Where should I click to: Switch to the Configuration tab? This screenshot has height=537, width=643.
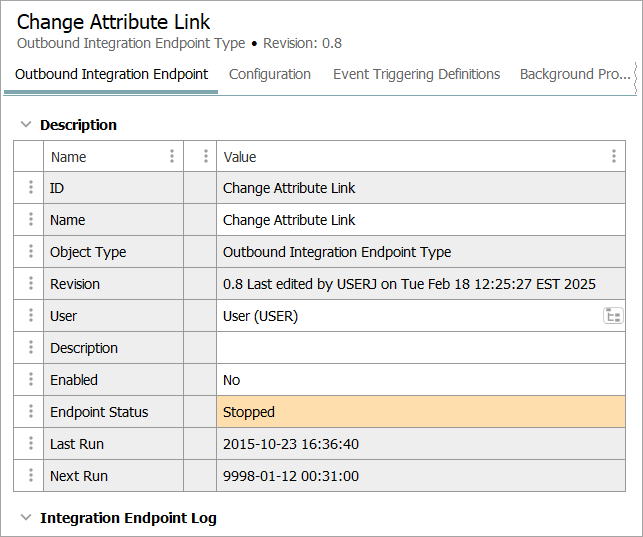(x=269, y=74)
